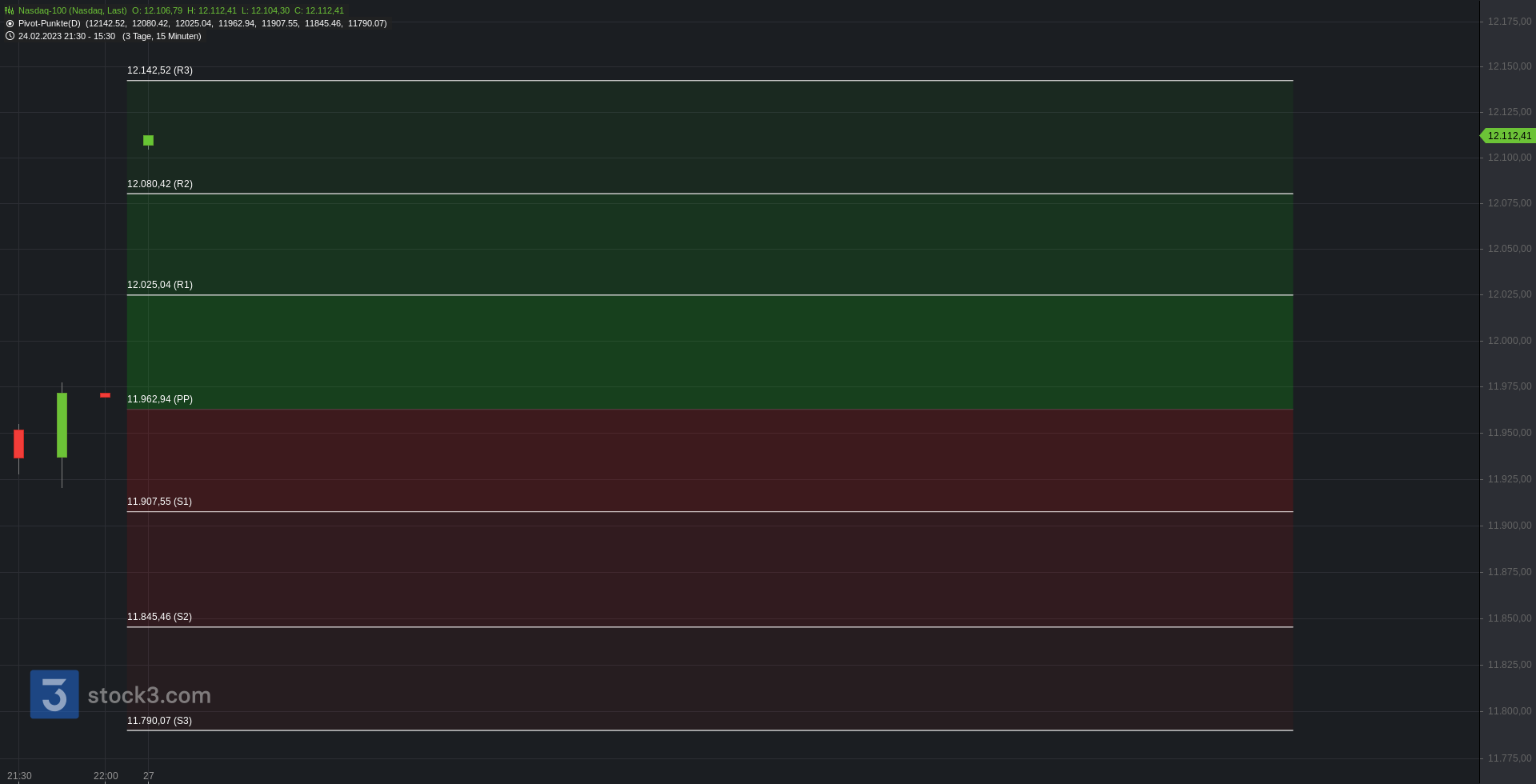
Task: Open Pivot-Punkte(D) indicator settings label
Action: [x=49, y=23]
